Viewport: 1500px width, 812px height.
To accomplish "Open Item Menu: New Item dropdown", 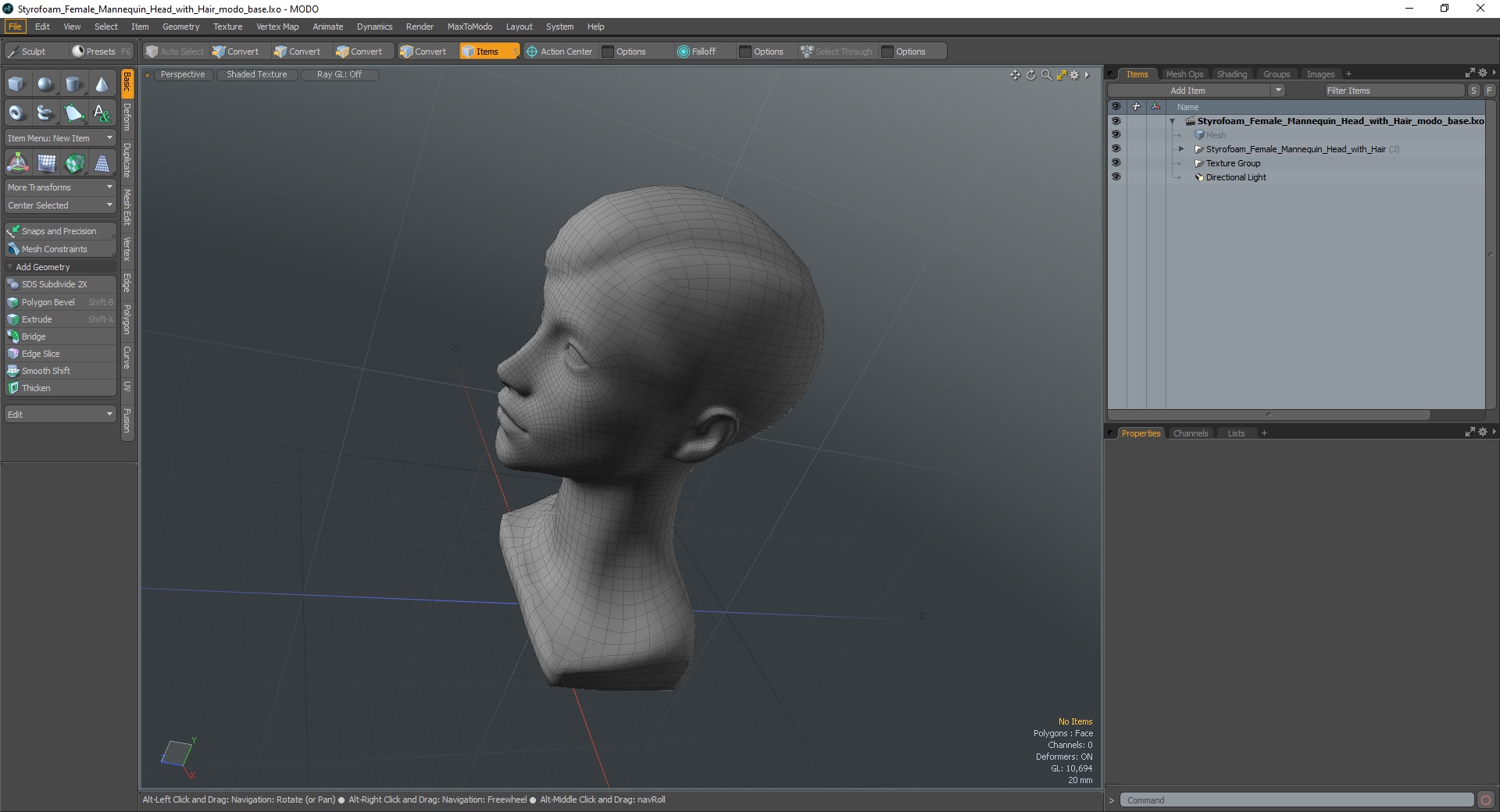I will click(x=60, y=138).
